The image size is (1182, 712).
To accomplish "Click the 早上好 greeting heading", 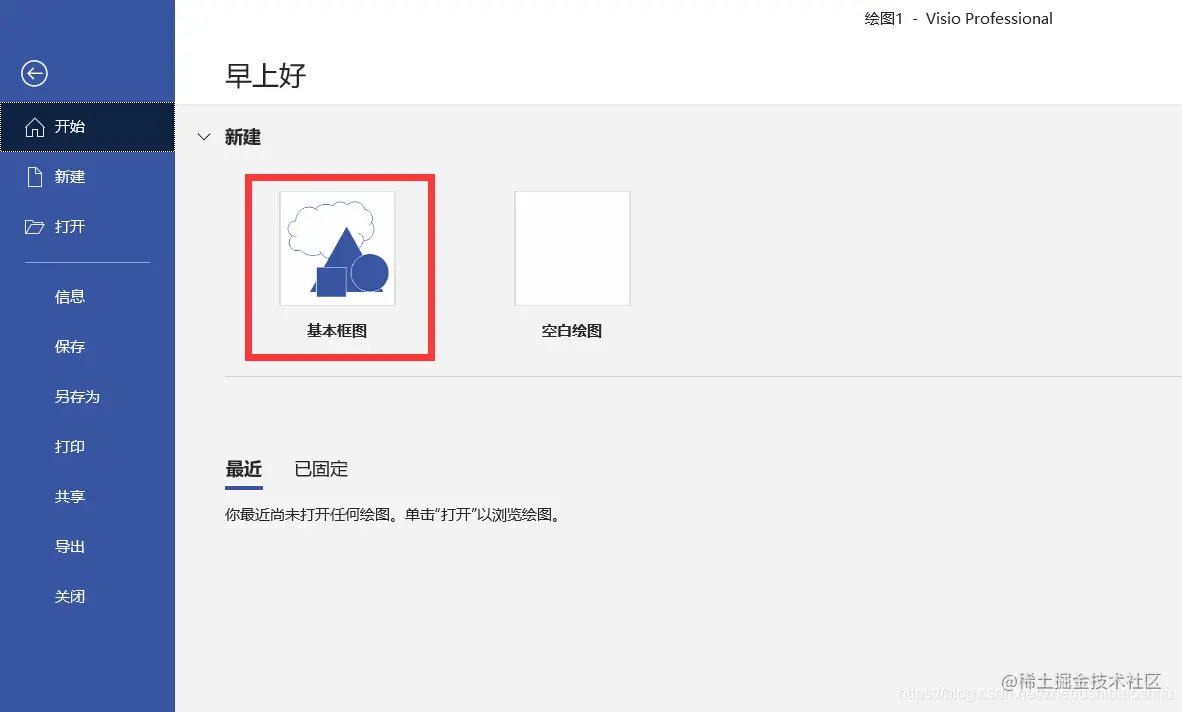I will (x=265, y=75).
